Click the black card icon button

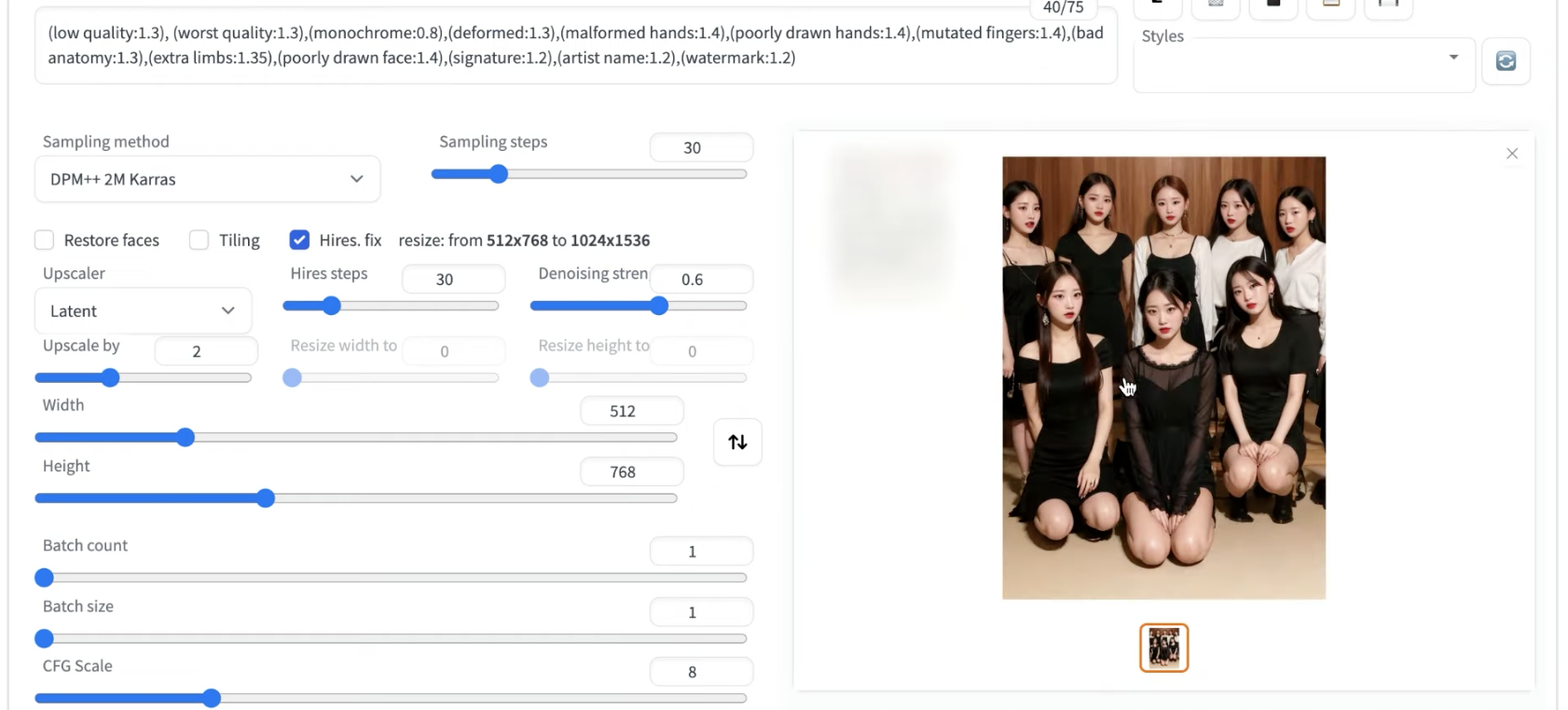pos(1273,7)
